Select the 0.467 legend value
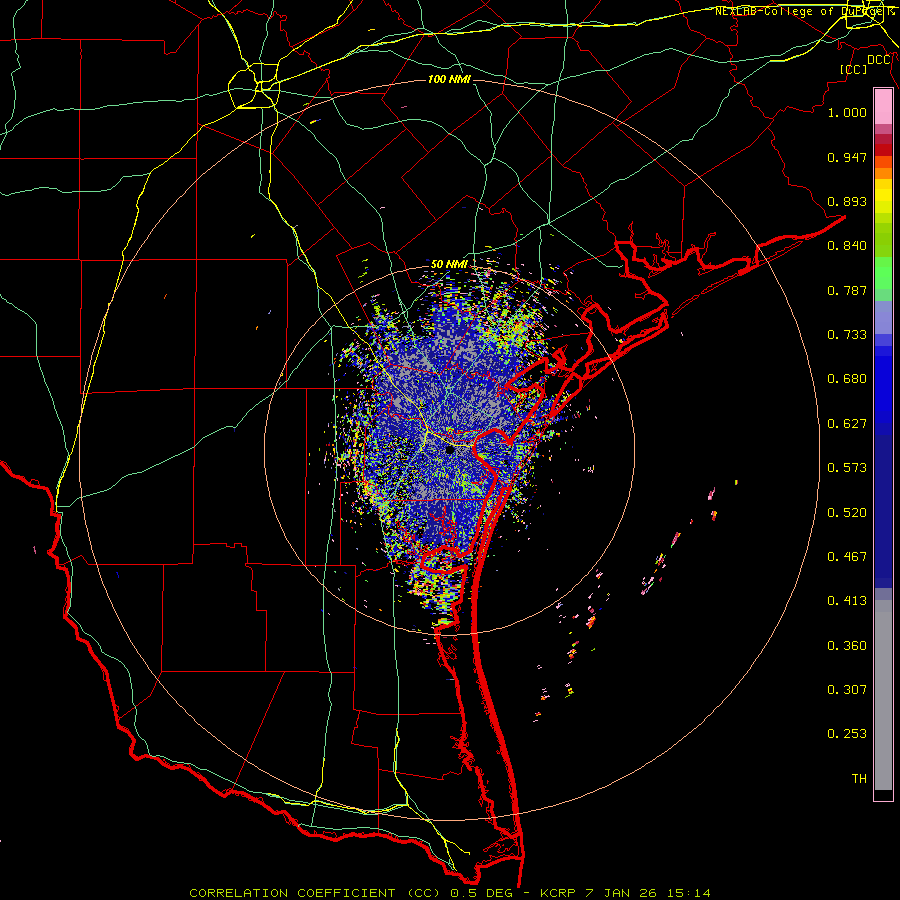This screenshot has width=900, height=900. click(x=847, y=557)
